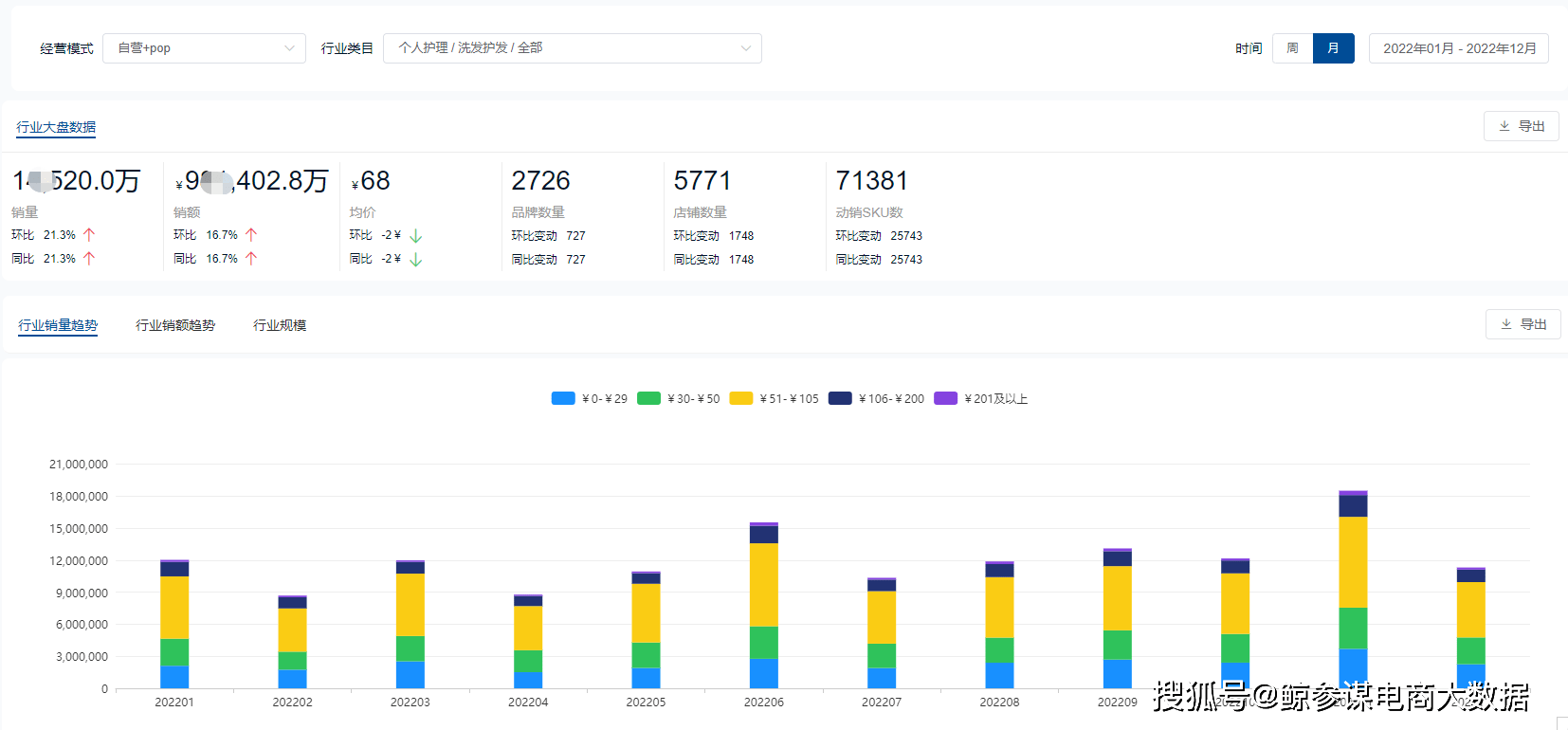Open the 经营模式 dropdown showing 自营+pop
The width and height of the screenshot is (1568, 730).
click(204, 48)
